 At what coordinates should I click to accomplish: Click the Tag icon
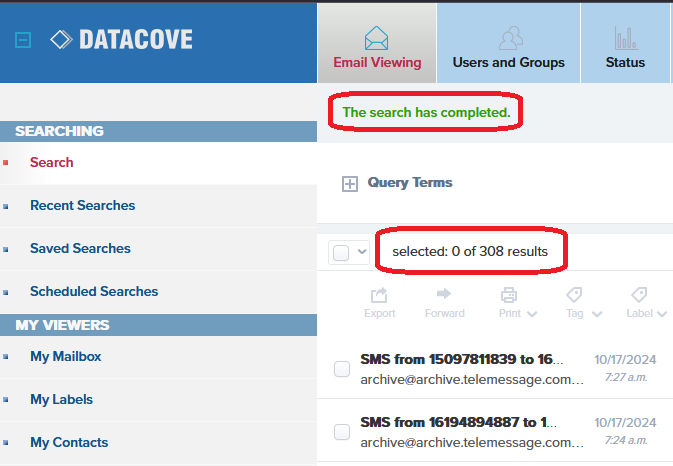(x=574, y=295)
